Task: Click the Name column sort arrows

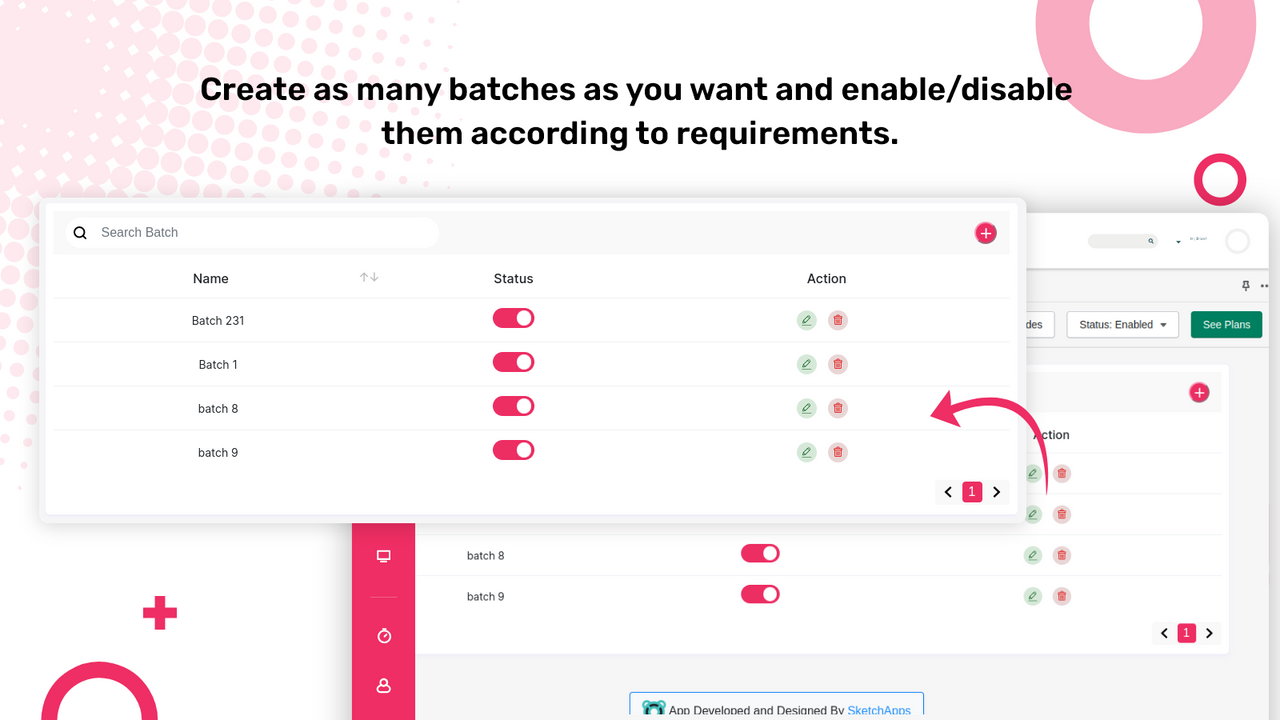Action: 368,278
